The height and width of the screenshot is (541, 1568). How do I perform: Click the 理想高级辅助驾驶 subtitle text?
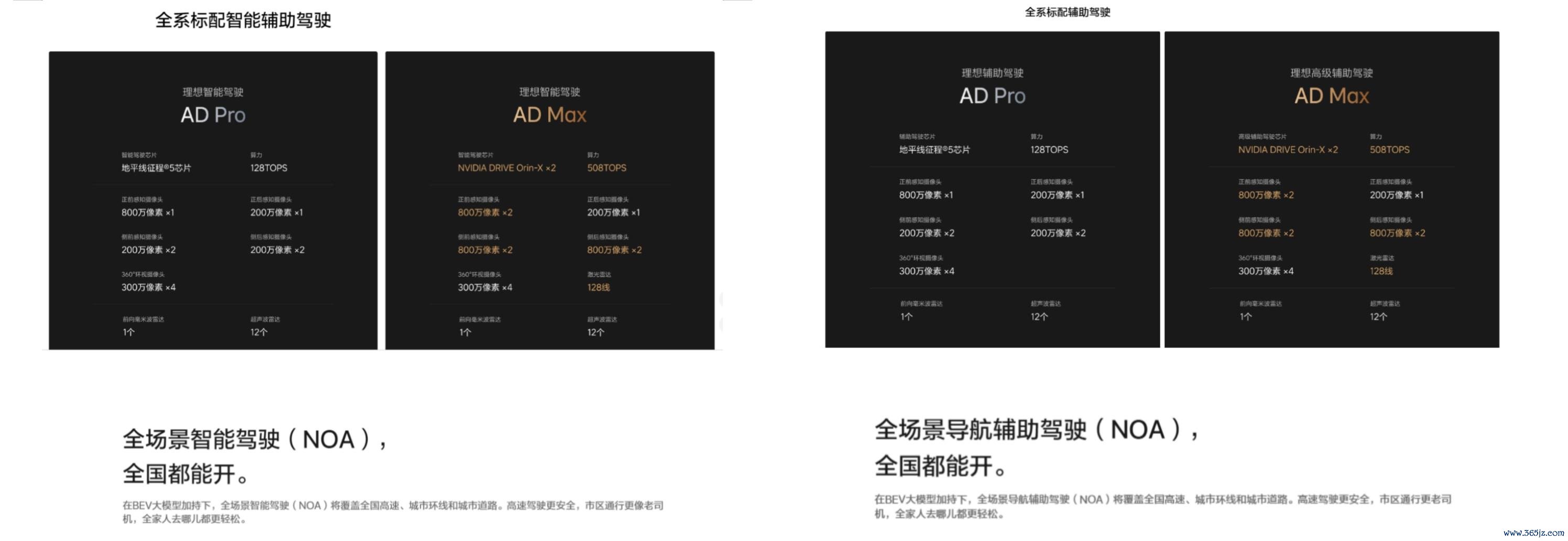tap(1331, 73)
